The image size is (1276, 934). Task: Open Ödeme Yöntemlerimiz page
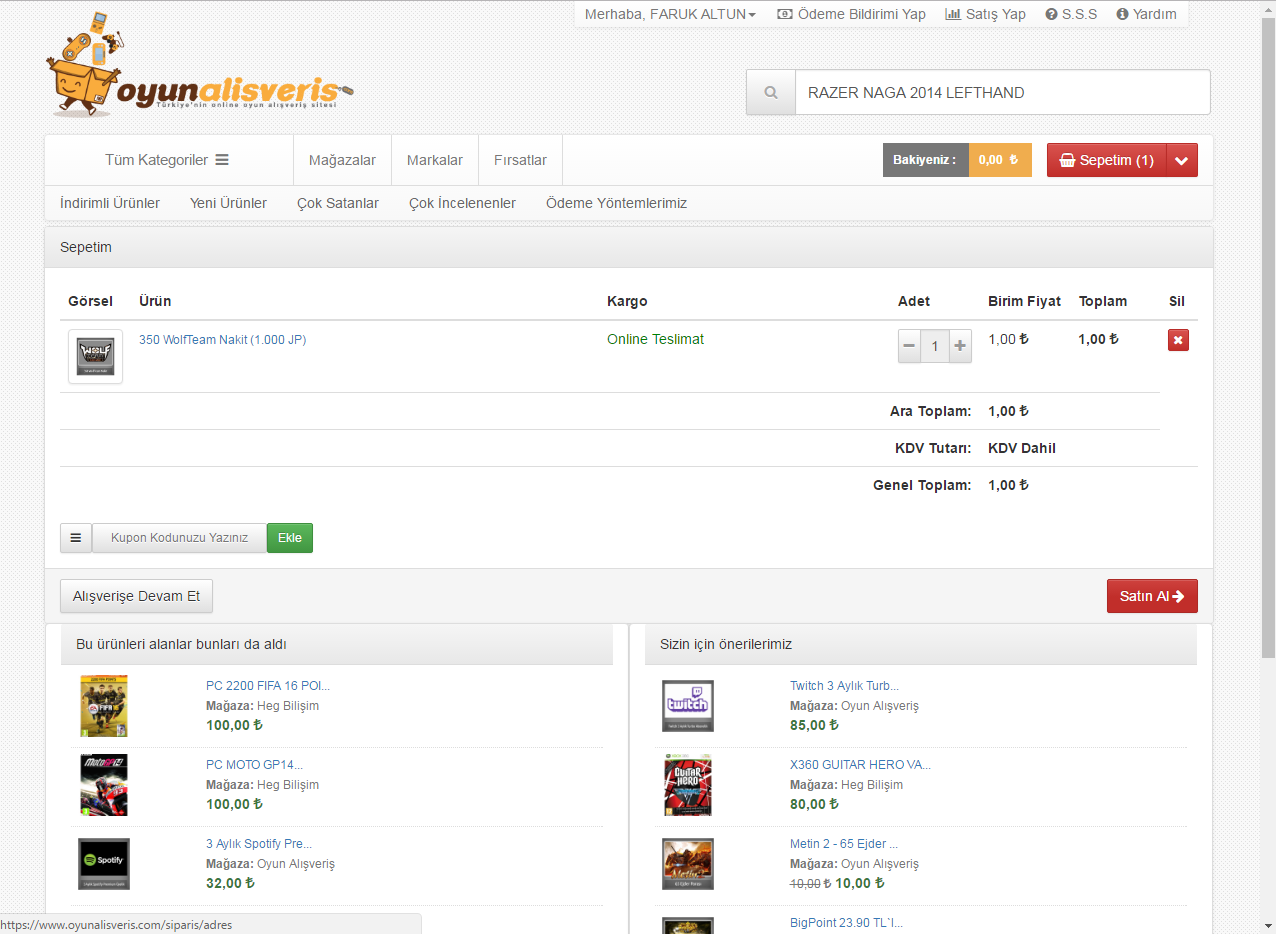[x=616, y=203]
